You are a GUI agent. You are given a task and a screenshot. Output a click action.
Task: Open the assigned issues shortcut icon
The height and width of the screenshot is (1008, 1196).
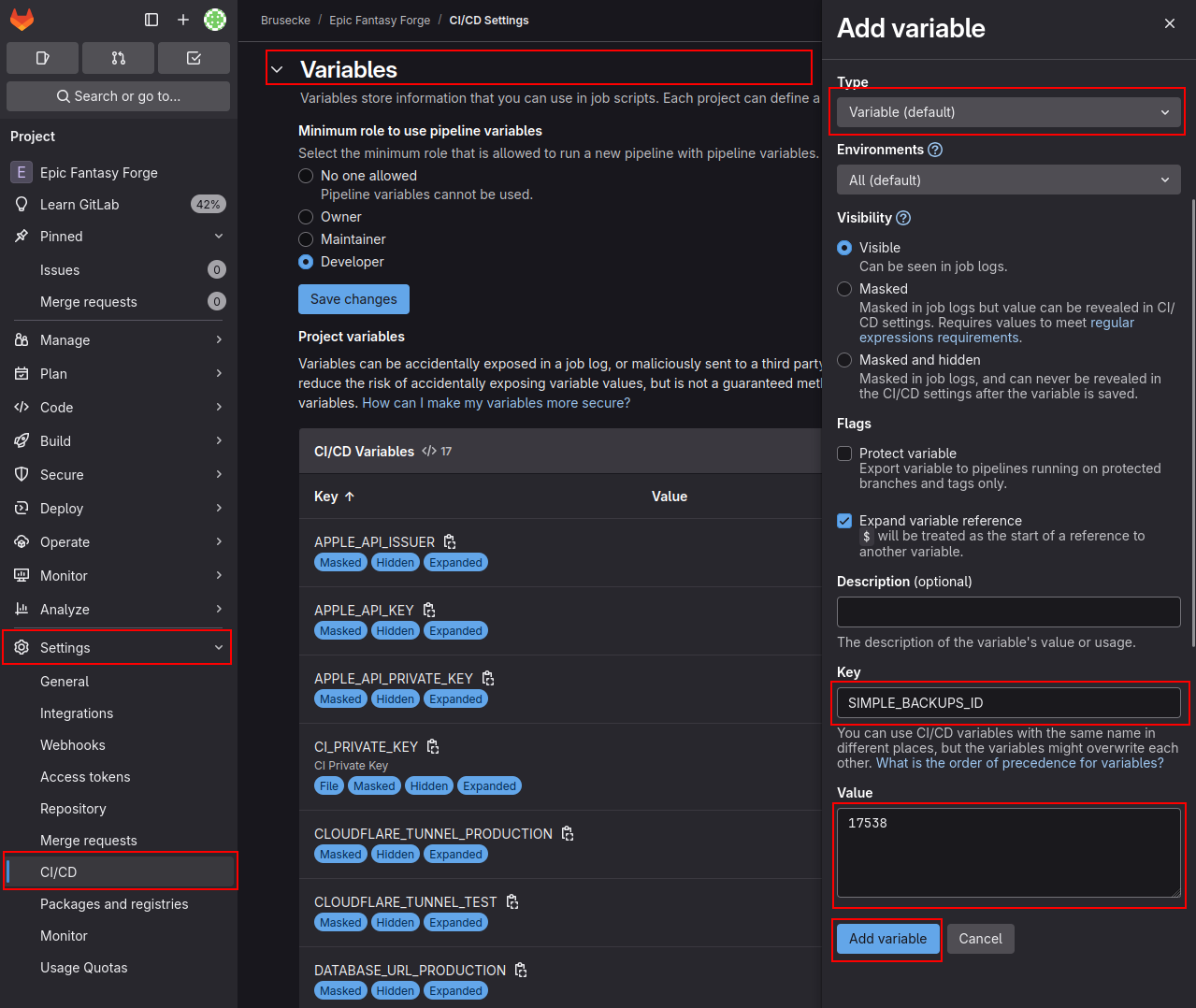(x=42, y=58)
